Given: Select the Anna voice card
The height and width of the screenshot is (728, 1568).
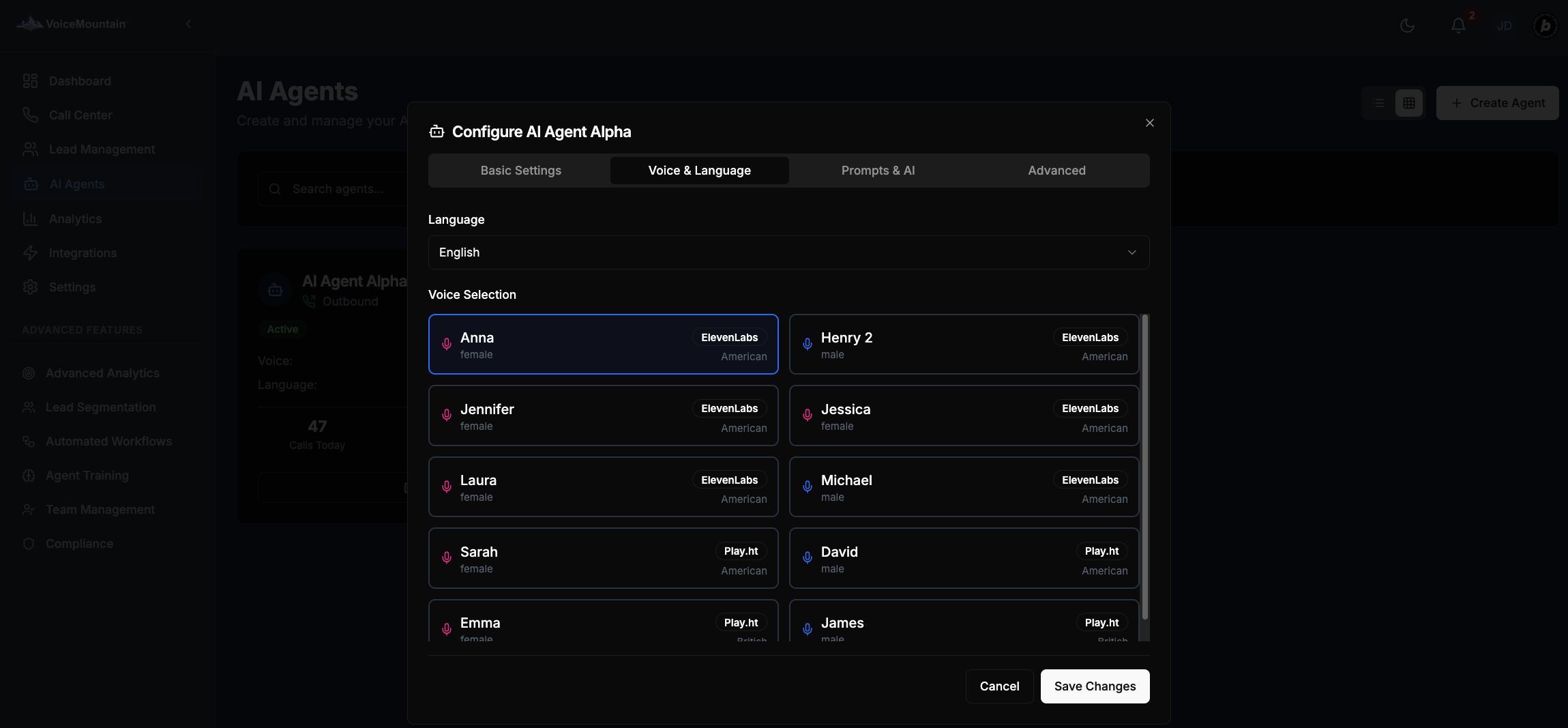Looking at the screenshot, I should coord(604,344).
